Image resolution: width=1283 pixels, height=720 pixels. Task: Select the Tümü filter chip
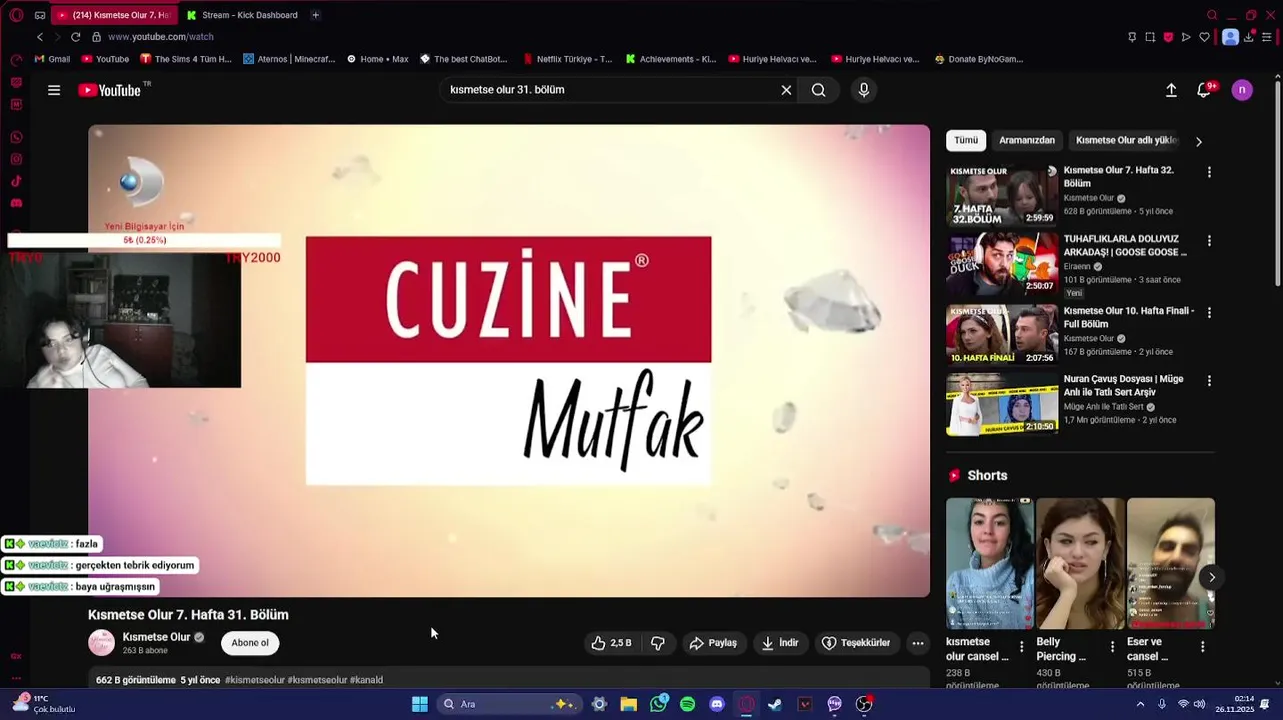tap(966, 141)
